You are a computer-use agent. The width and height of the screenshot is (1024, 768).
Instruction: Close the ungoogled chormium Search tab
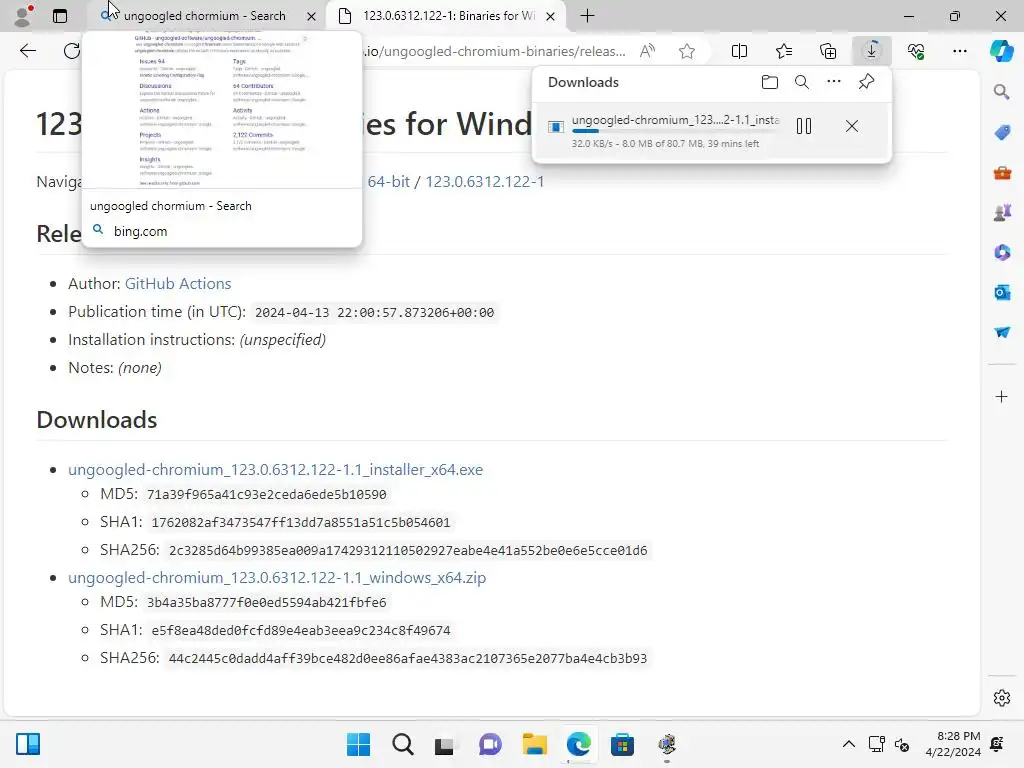(x=312, y=16)
